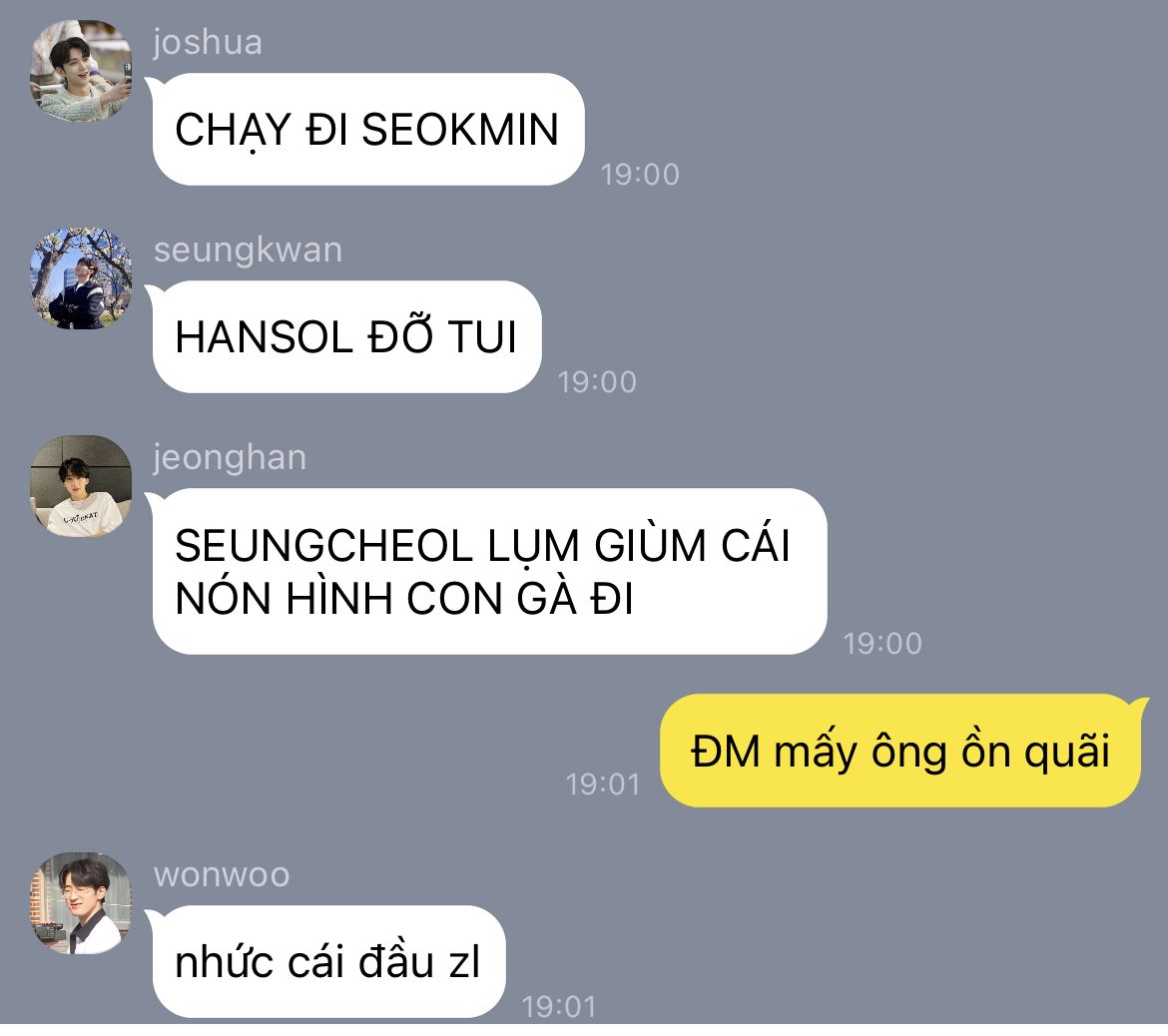Select the message 'CHẠY ĐI SEOKMIN'
The image size is (1168, 1036).
click(368, 130)
